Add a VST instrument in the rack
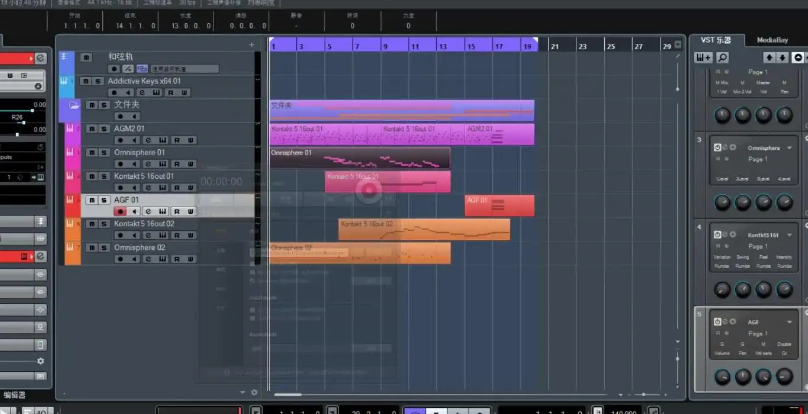 click(703, 57)
